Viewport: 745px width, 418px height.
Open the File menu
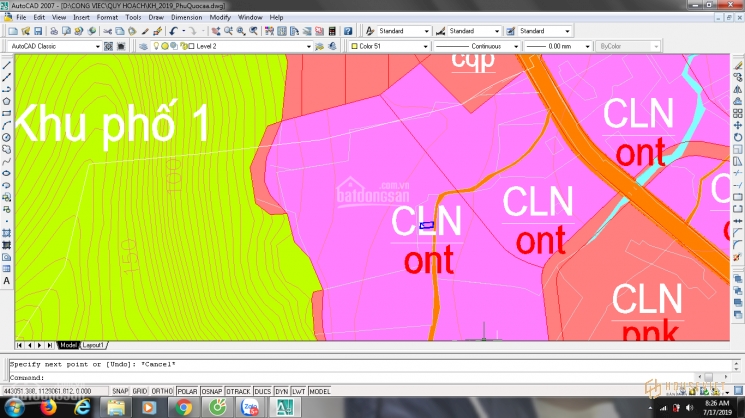pos(21,17)
